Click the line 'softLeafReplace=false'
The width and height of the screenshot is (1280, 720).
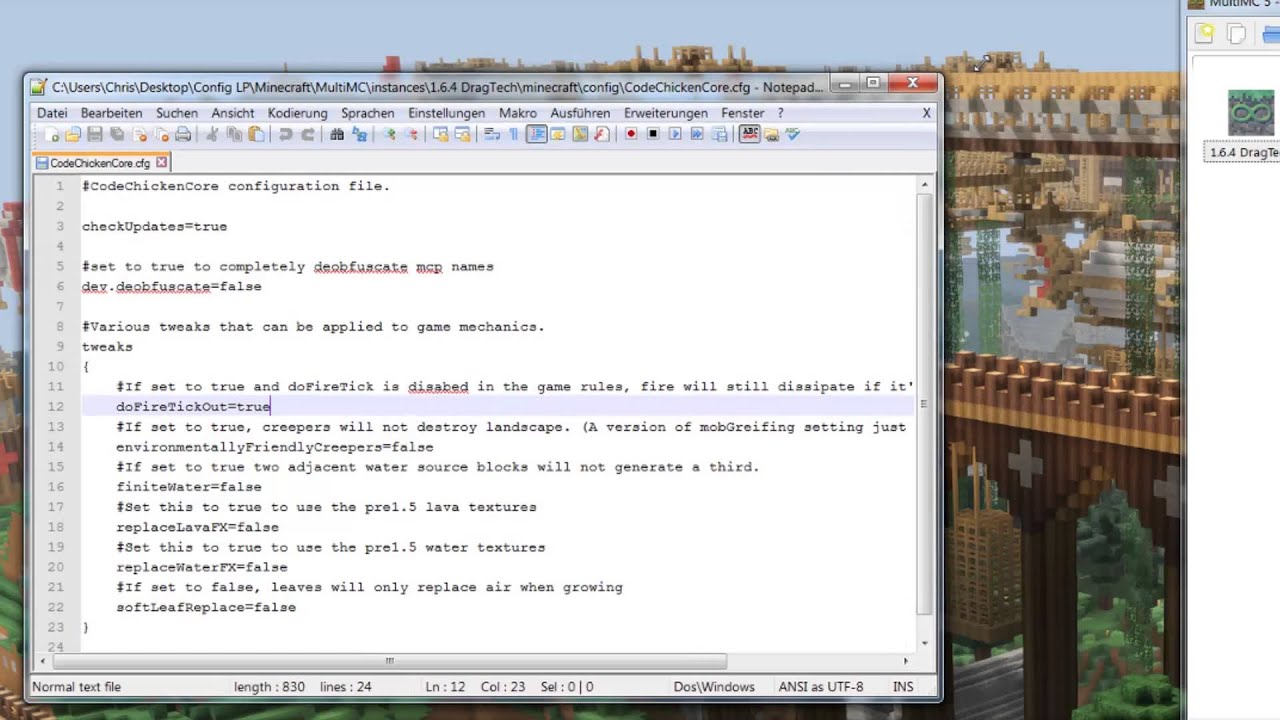[x=206, y=607]
